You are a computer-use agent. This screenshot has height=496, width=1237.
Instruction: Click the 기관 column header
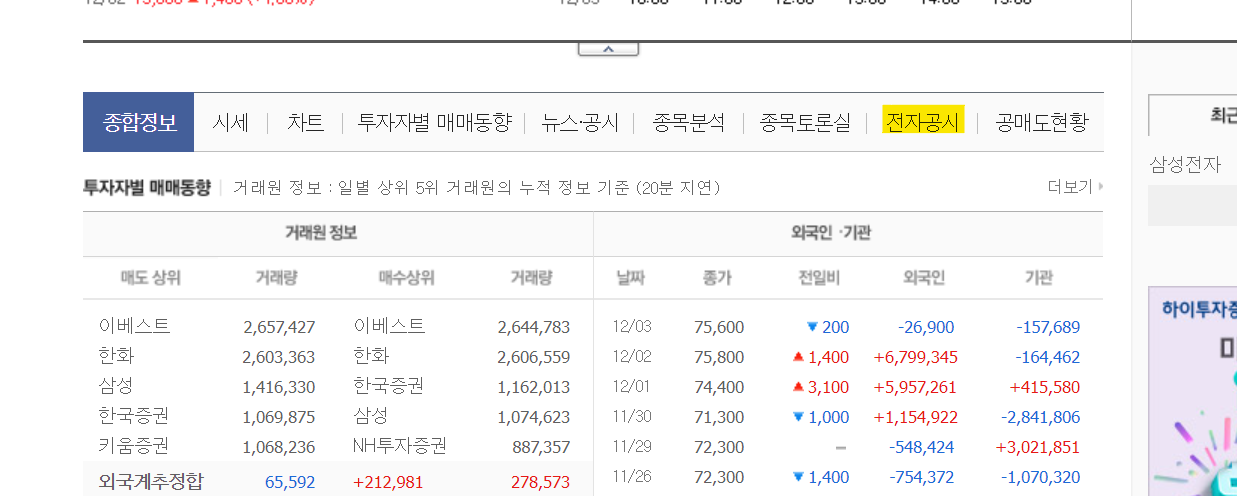1039,278
